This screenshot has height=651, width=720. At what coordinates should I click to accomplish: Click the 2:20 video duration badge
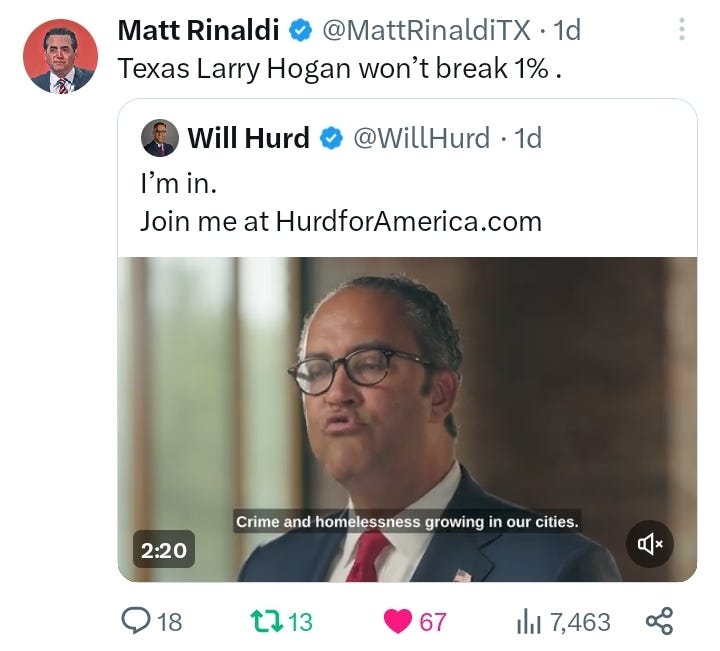pyautogui.click(x=164, y=550)
